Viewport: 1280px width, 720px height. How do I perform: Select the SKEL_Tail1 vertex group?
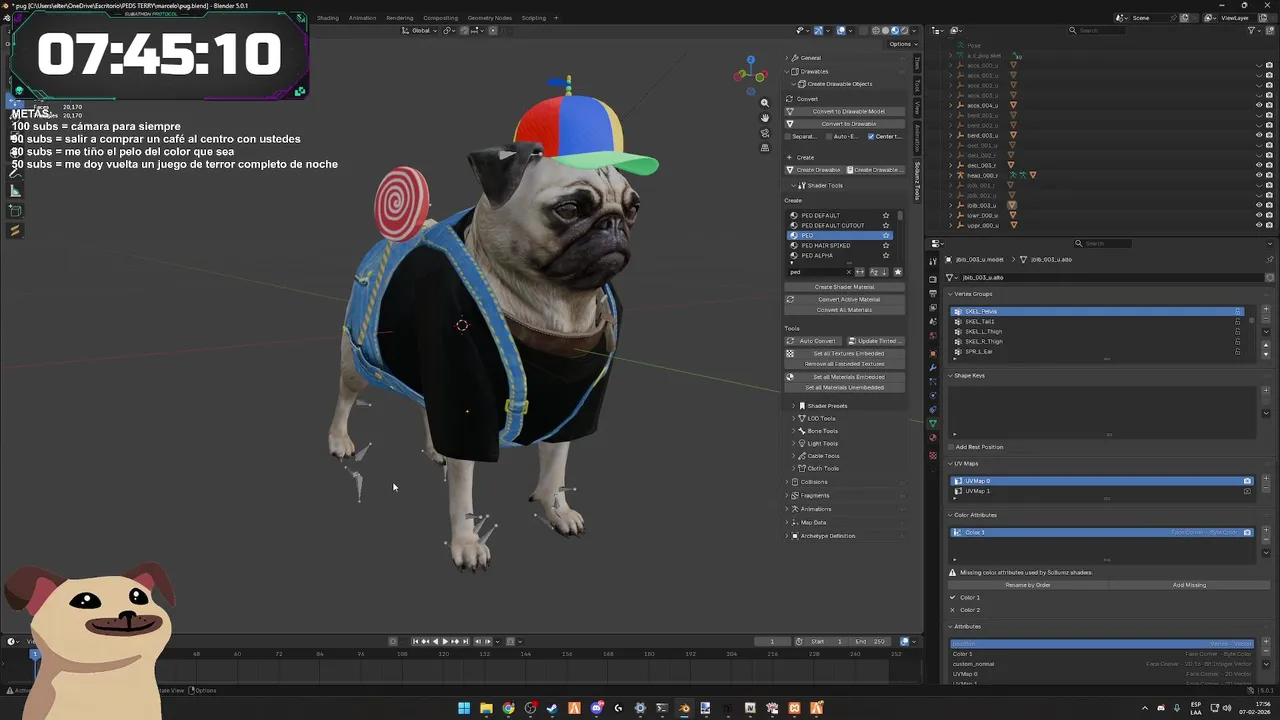[1098, 322]
